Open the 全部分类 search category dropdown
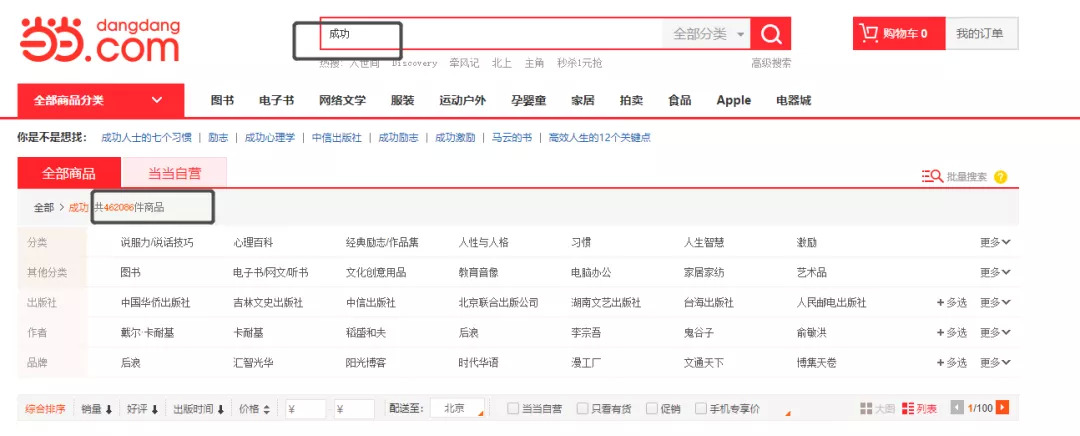Screen dimensions: 1080x436 [x=708, y=34]
